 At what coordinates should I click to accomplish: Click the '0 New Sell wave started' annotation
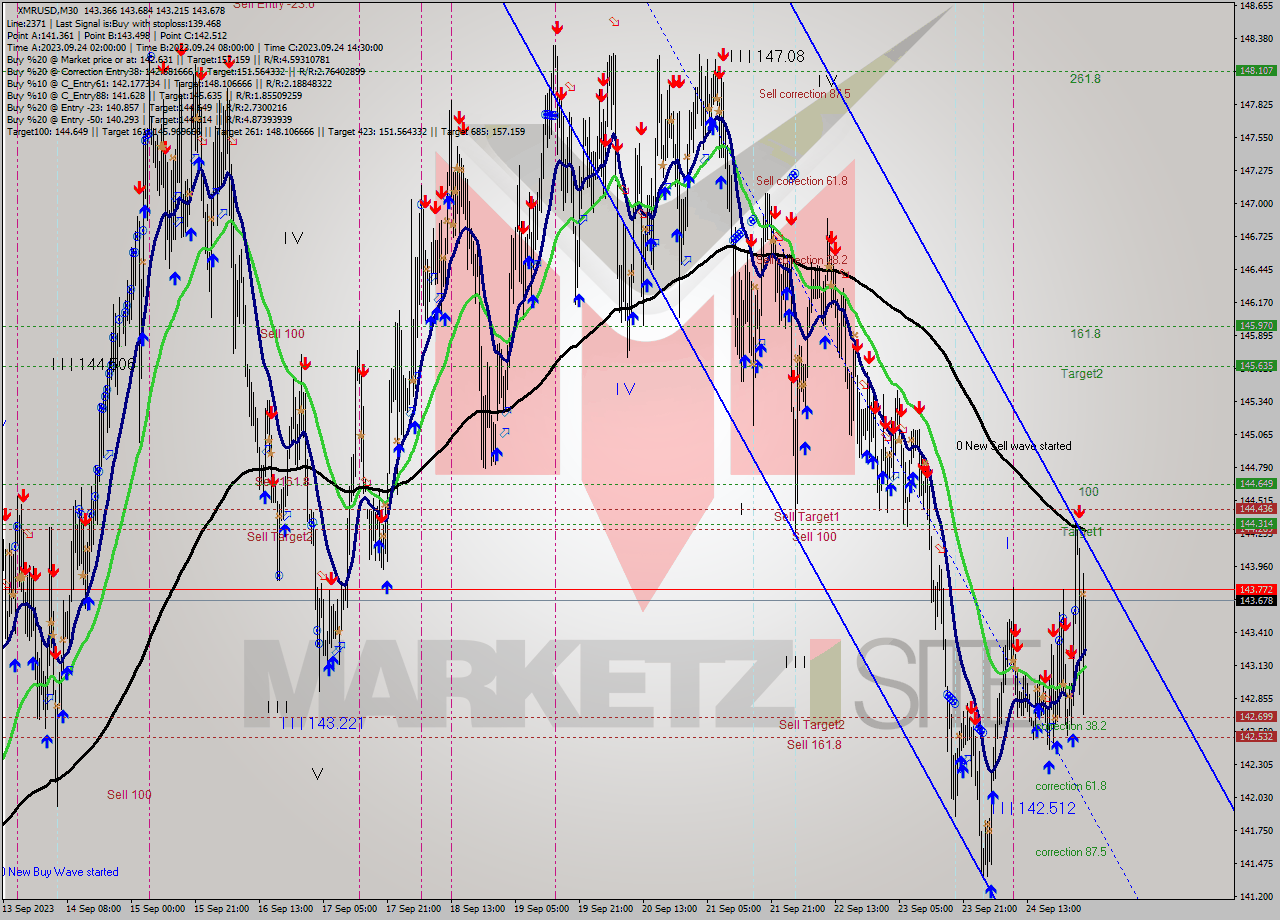[x=1013, y=446]
